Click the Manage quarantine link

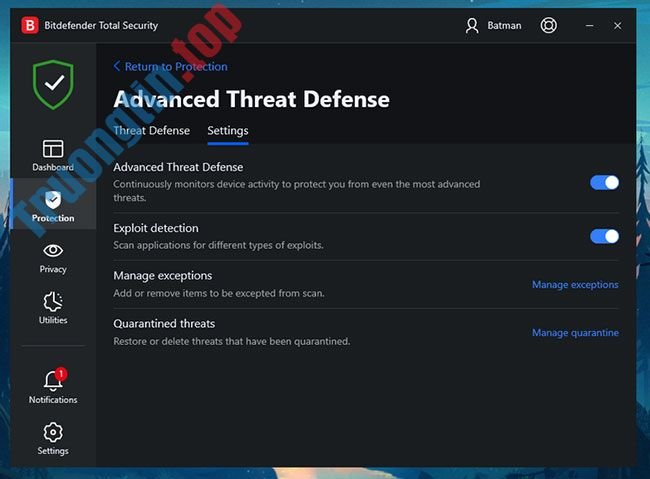click(x=575, y=333)
